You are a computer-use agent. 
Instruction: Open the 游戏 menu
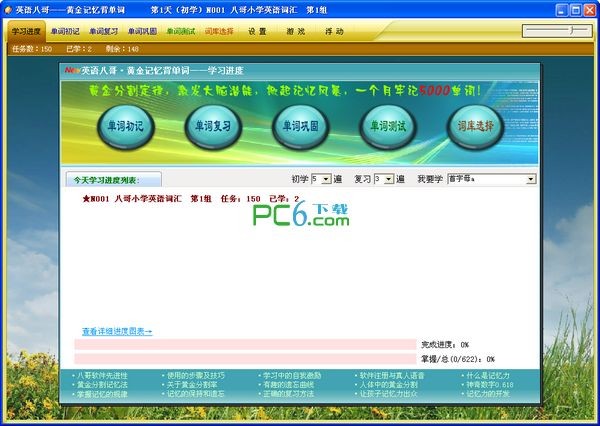pos(296,31)
